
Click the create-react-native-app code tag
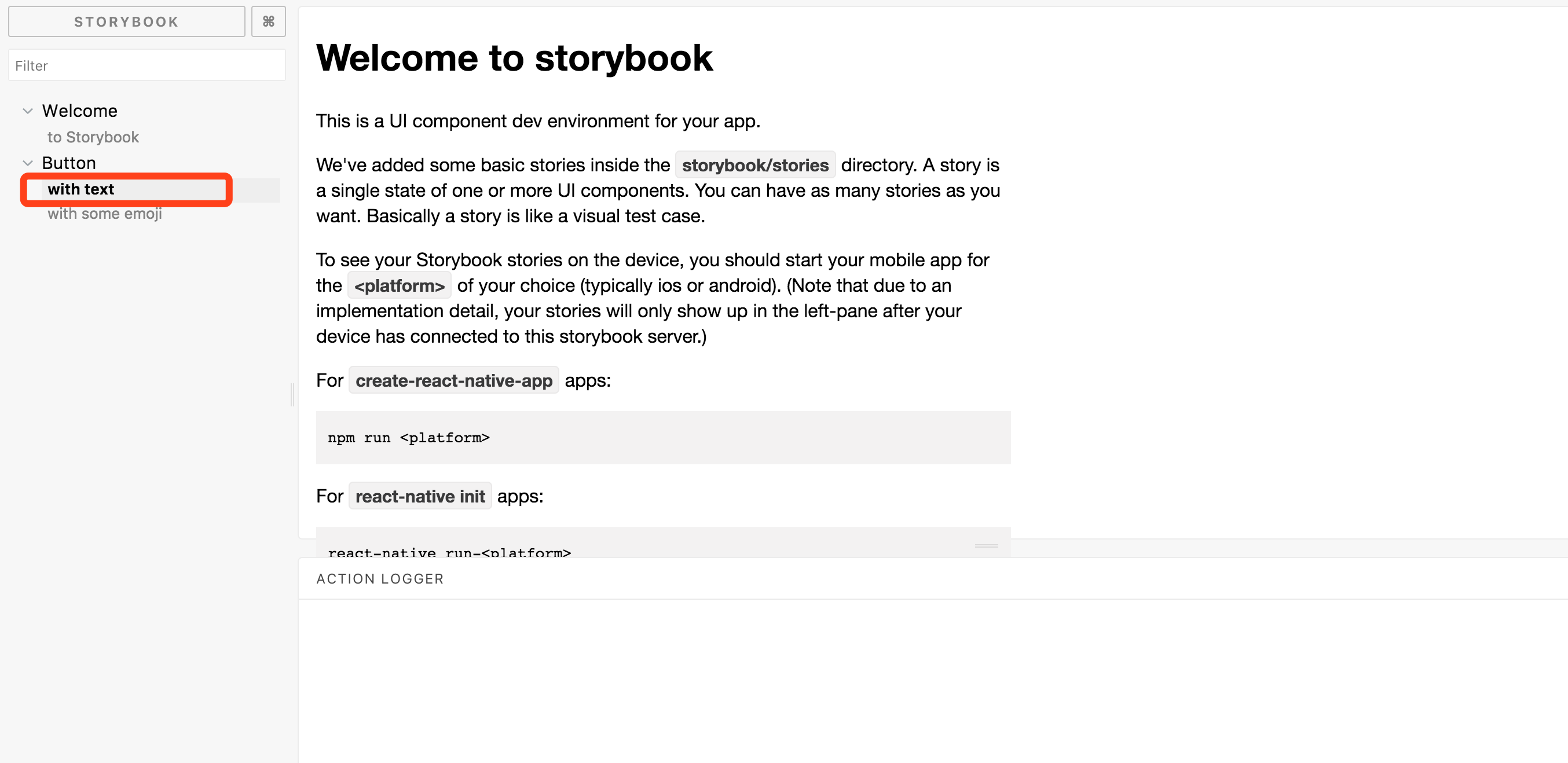pos(453,380)
